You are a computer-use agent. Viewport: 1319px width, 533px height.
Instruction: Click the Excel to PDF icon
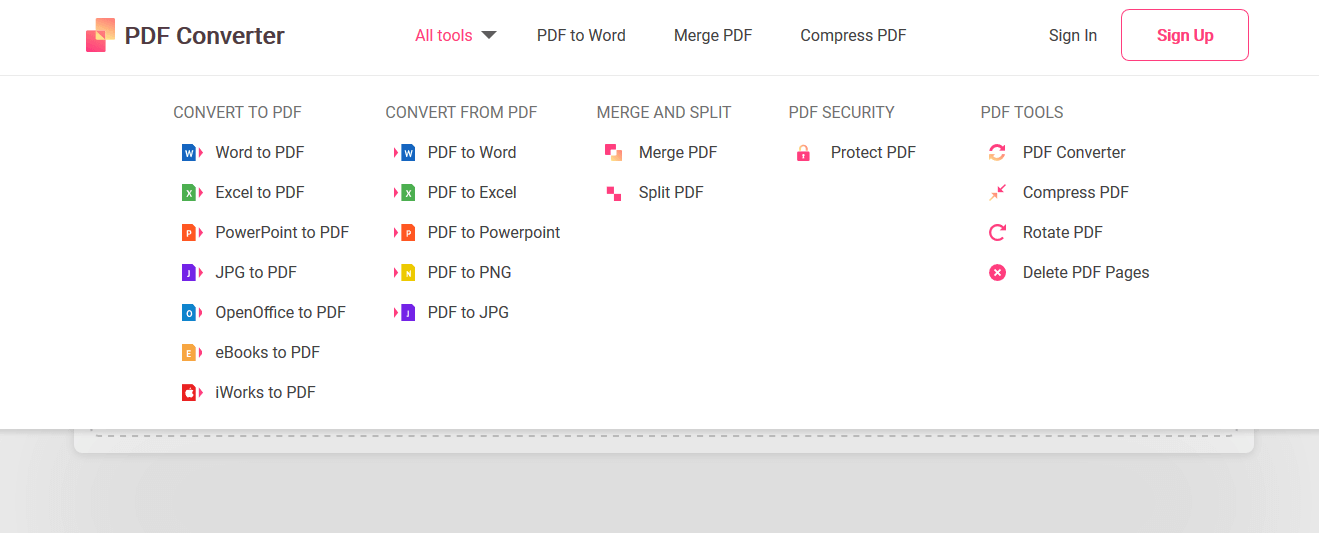[192, 193]
